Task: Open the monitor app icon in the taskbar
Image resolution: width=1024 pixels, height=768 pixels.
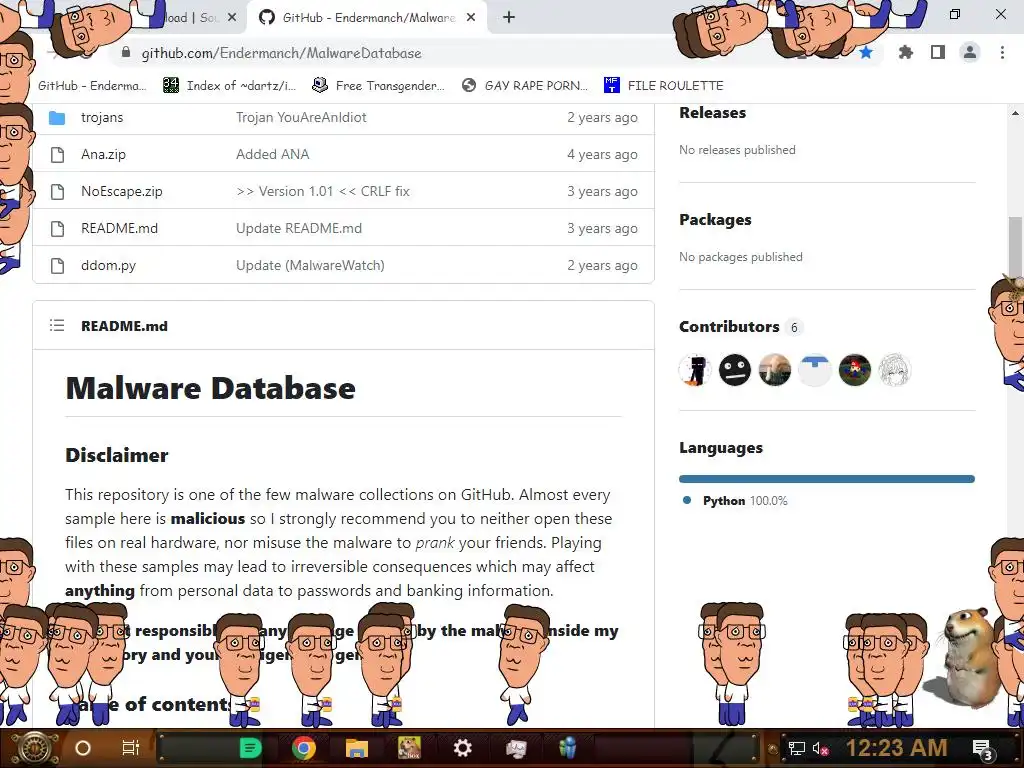Action: point(515,748)
